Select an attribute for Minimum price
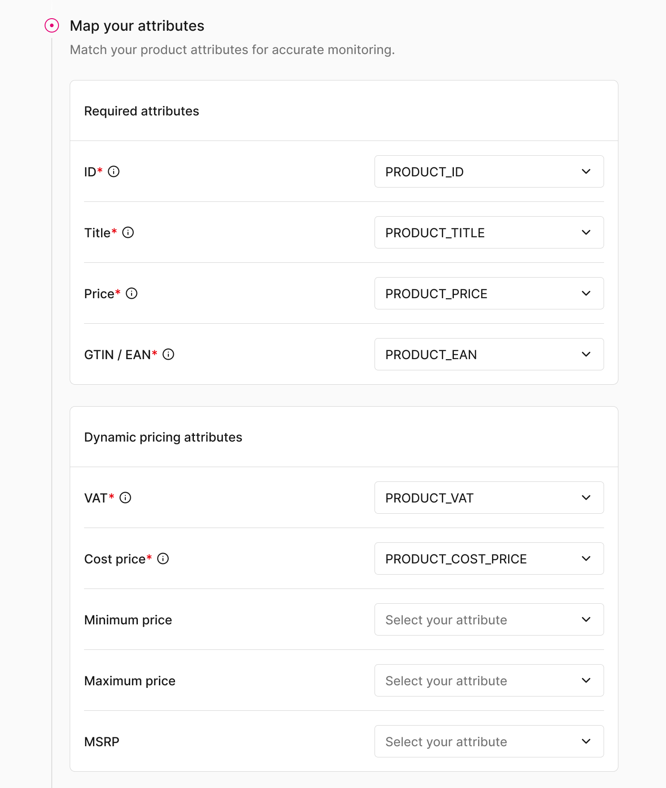Image resolution: width=666 pixels, height=788 pixels. click(x=489, y=619)
